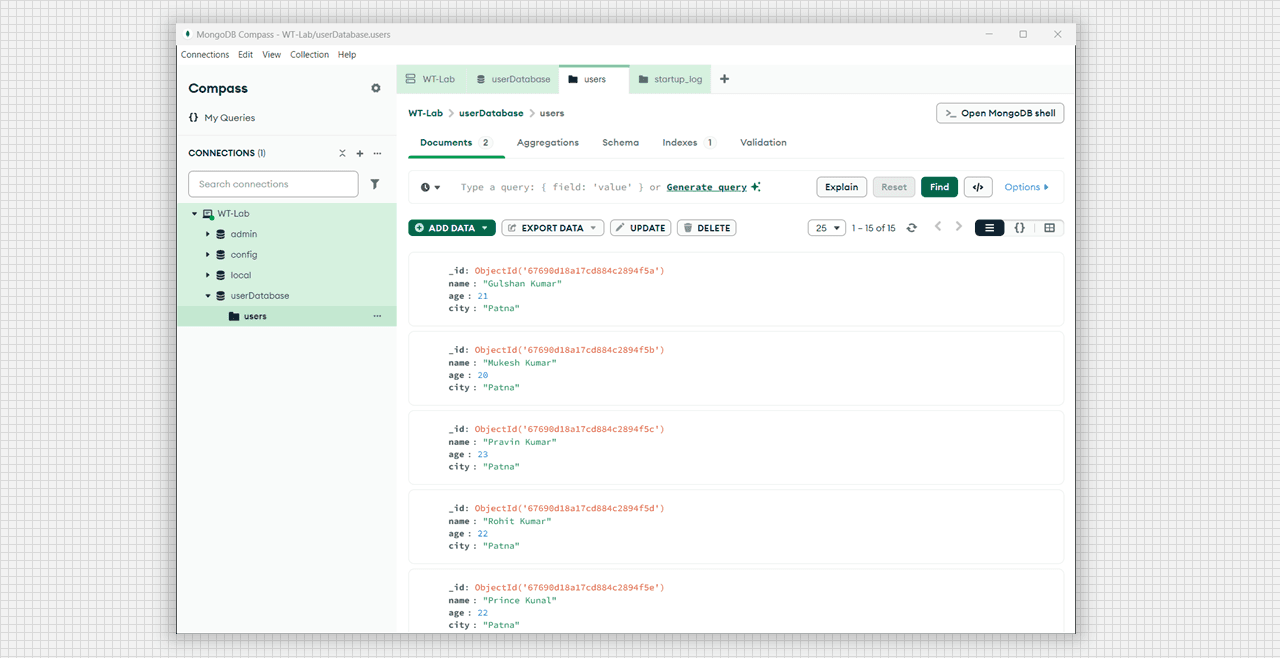The image size is (1280, 658).
Task: Open the Export Data dropdown
Action: pos(552,228)
